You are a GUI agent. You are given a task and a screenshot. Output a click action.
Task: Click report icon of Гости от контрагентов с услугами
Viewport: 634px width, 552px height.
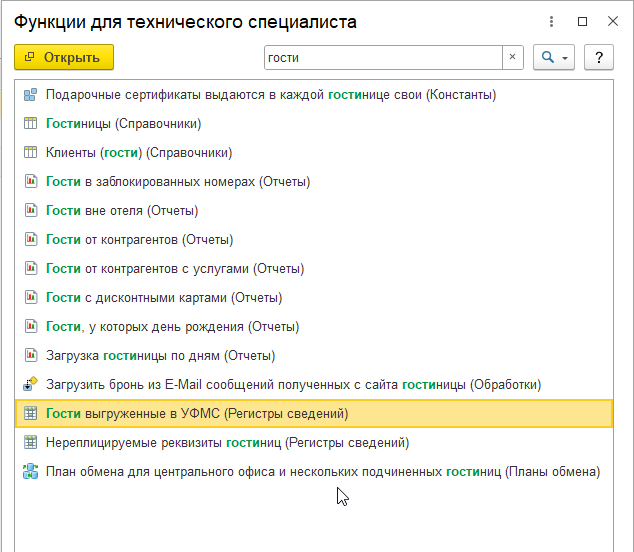click(x=31, y=268)
